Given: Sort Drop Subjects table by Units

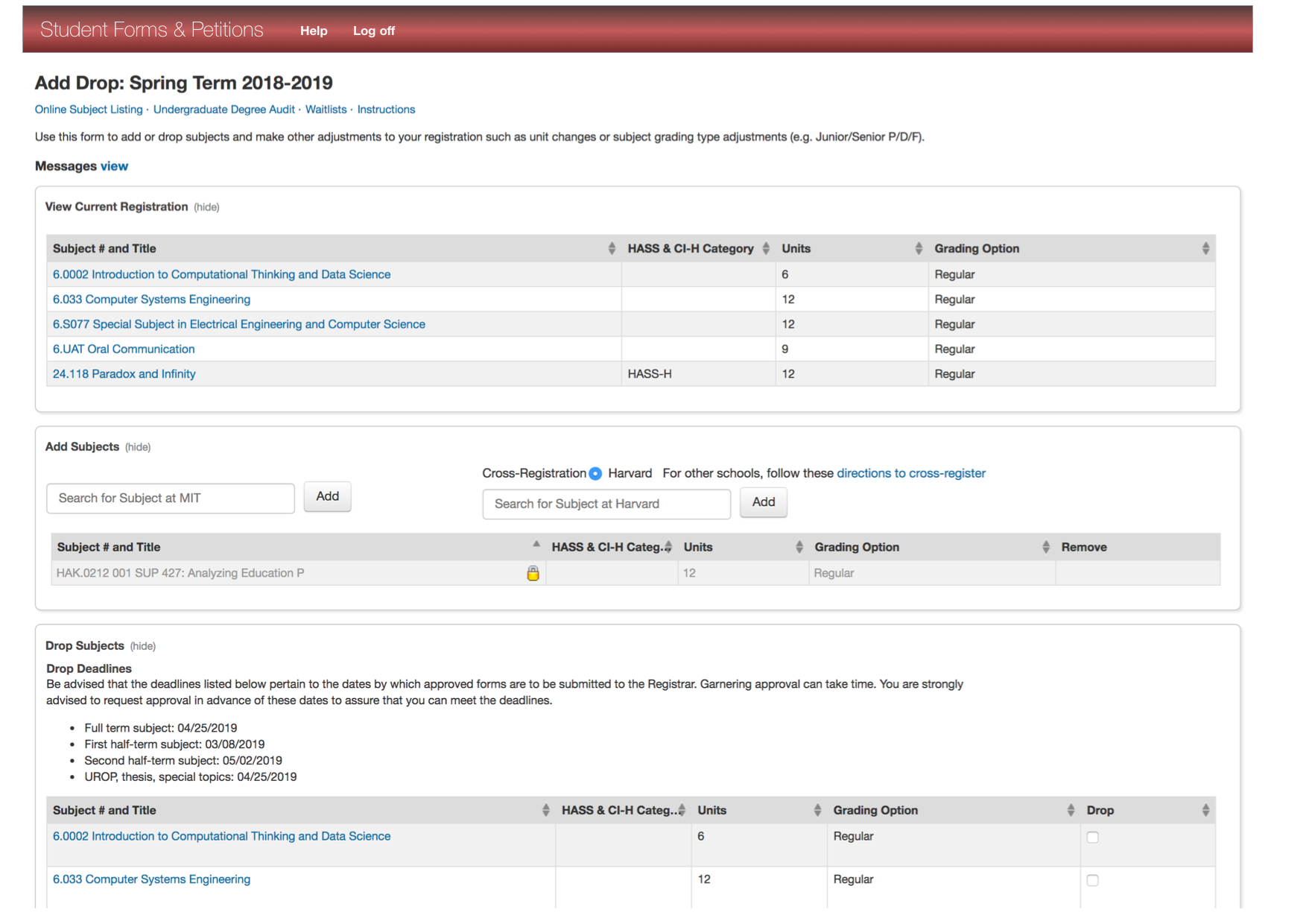Looking at the screenshot, I should 817,810.
